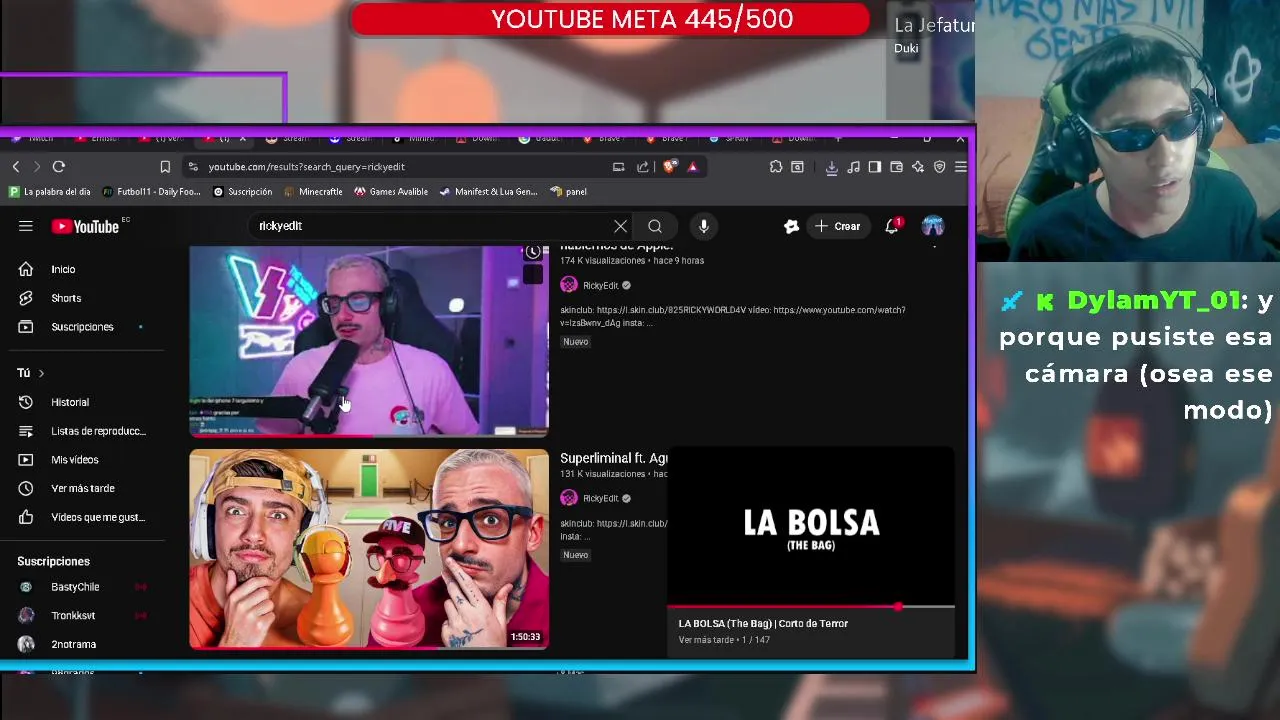Open the Games Avalible bookmark
Viewport: 1280px width, 720px height.
pos(391,192)
